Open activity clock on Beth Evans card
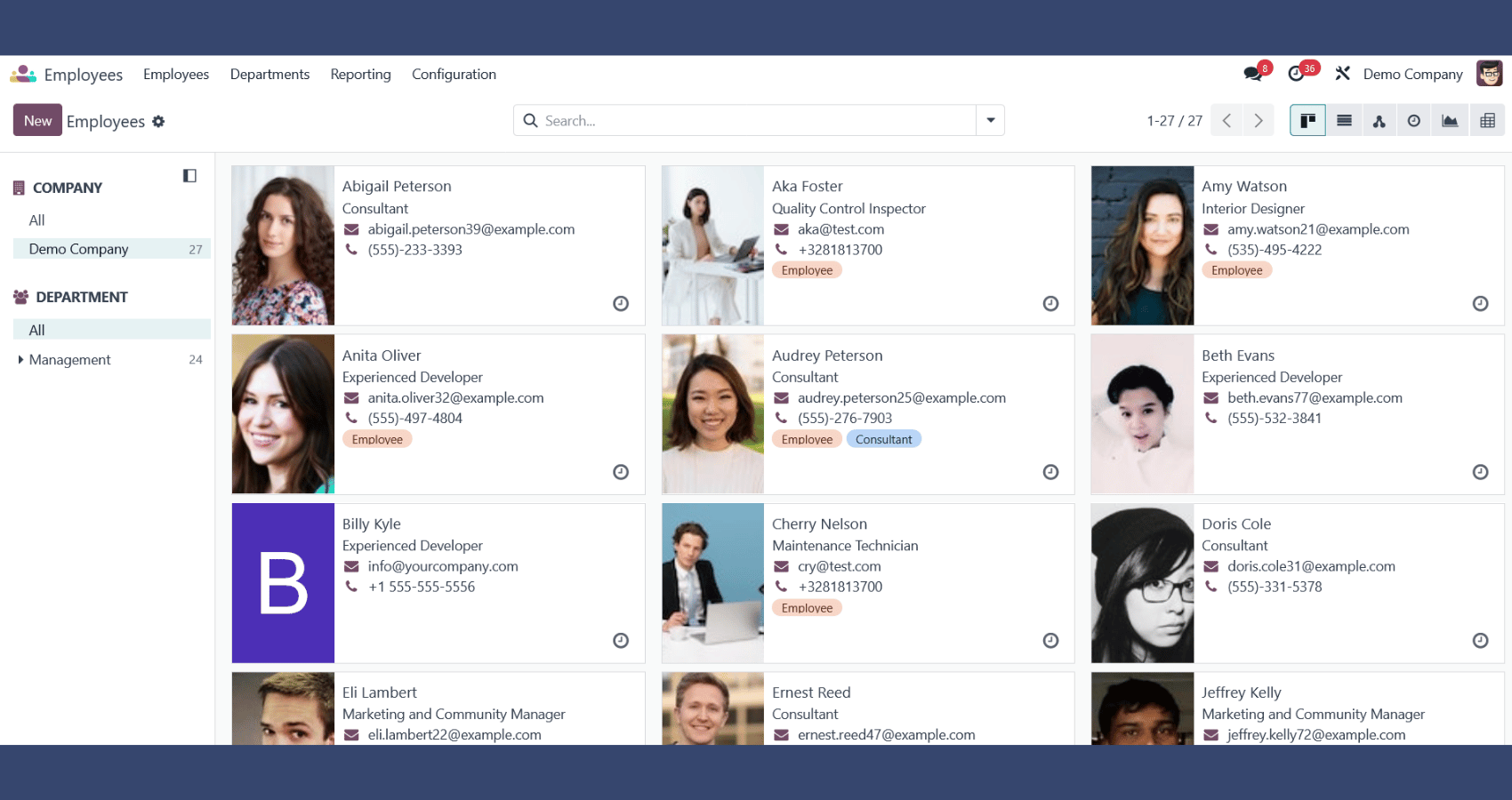 (x=1480, y=472)
